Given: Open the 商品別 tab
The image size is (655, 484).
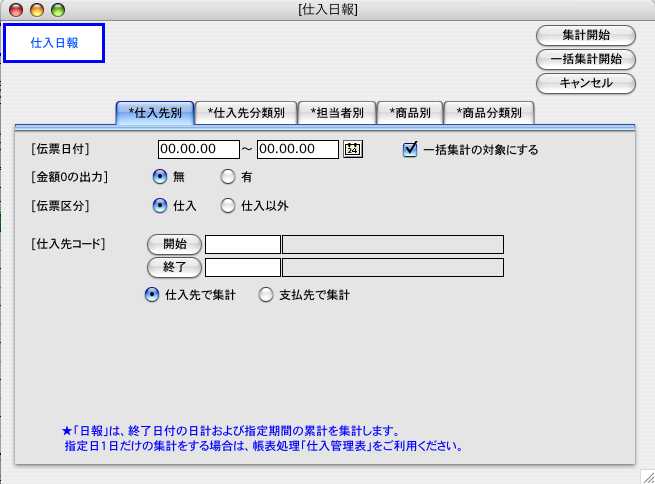Looking at the screenshot, I should tap(411, 112).
